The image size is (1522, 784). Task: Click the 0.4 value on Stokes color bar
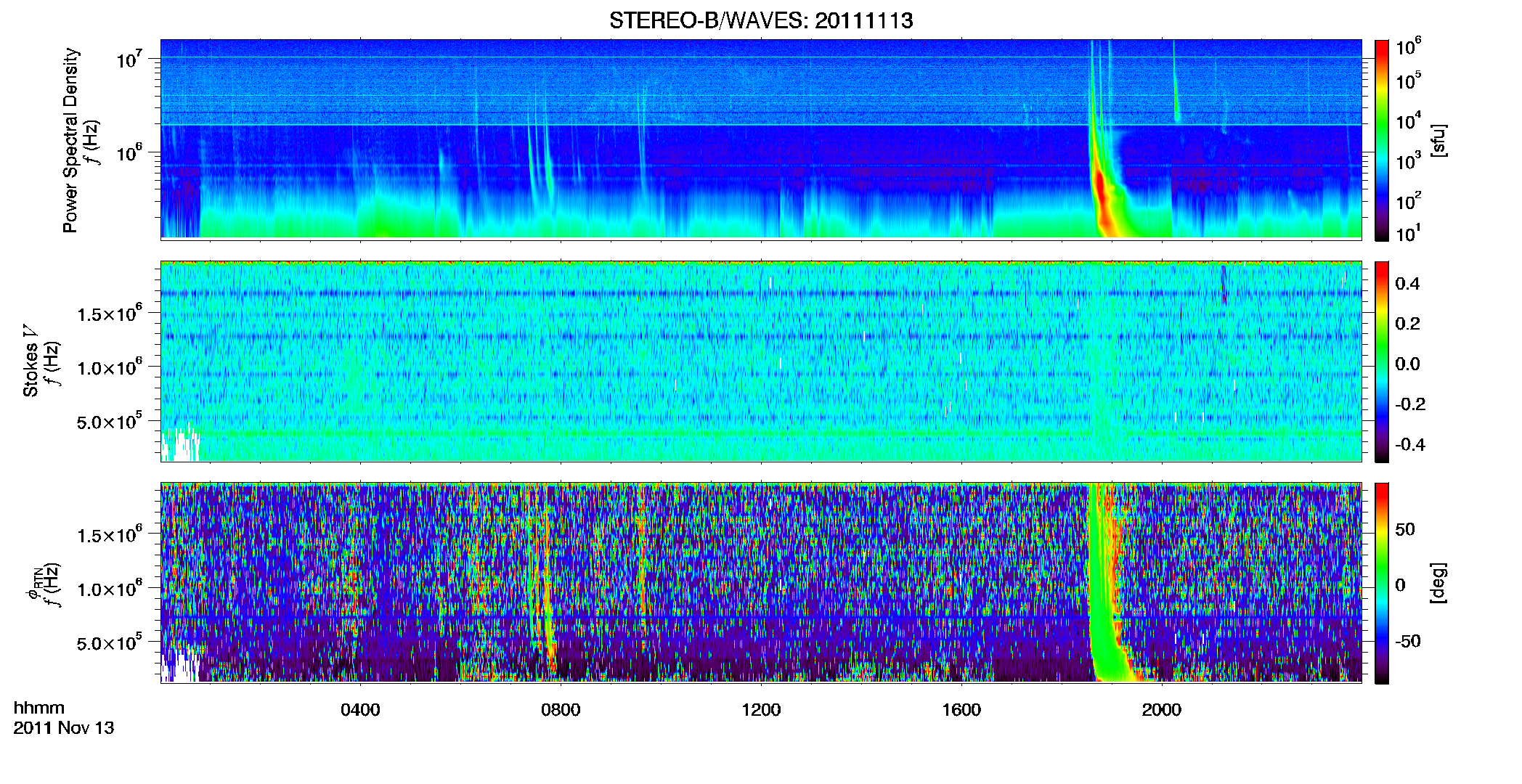(1407, 284)
